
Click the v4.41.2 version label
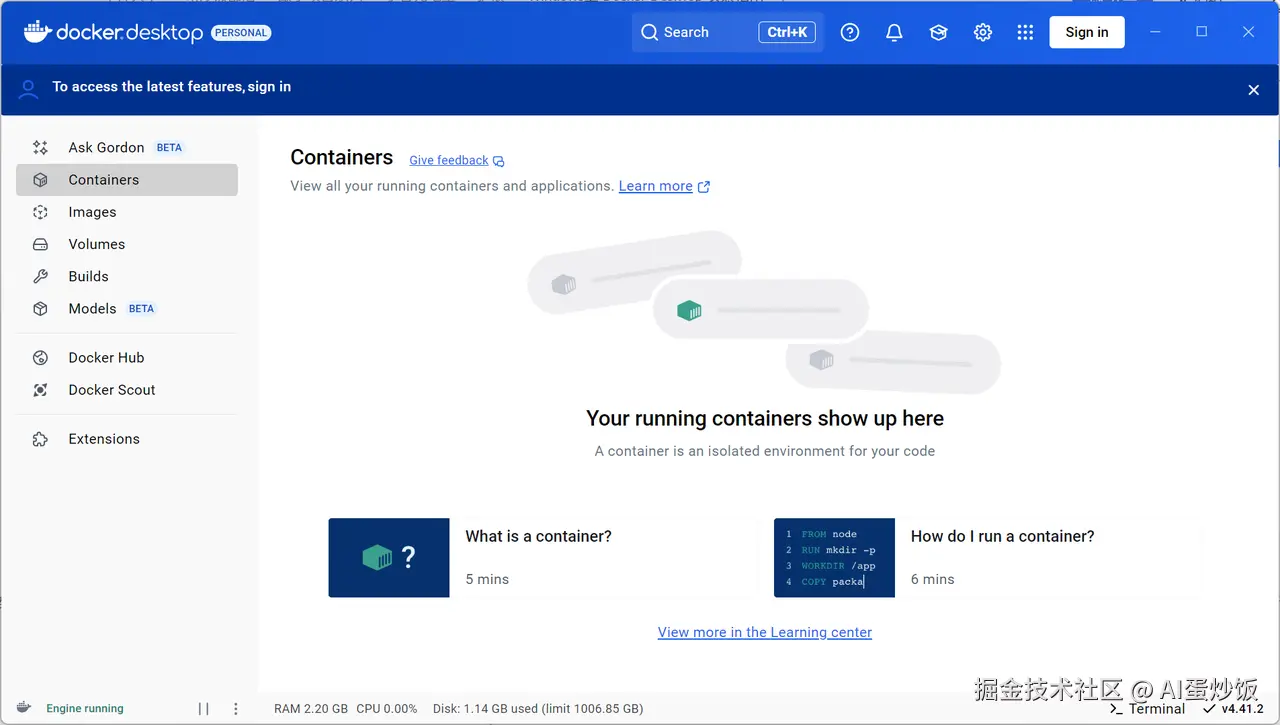pyautogui.click(x=1242, y=709)
